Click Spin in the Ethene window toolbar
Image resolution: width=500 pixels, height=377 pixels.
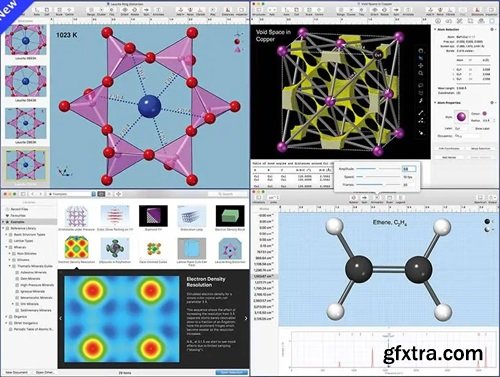pyautogui.click(x=364, y=199)
